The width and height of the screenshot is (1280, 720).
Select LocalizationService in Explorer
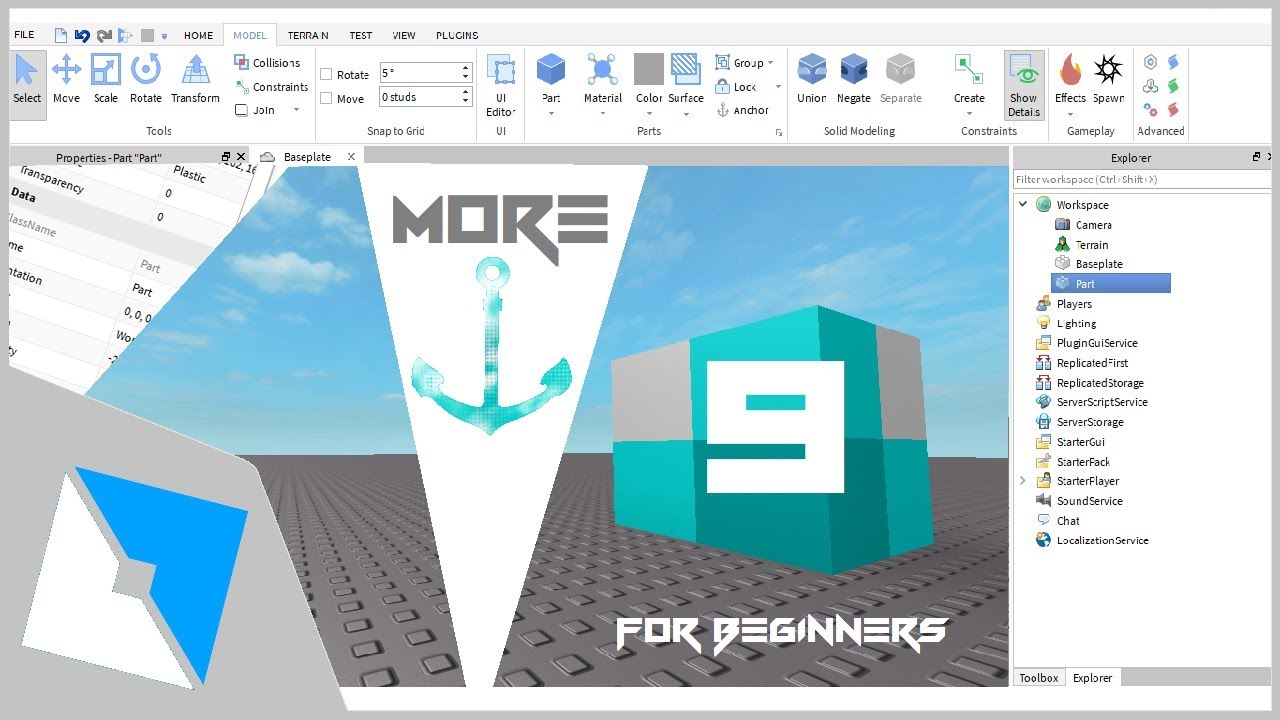click(1102, 541)
